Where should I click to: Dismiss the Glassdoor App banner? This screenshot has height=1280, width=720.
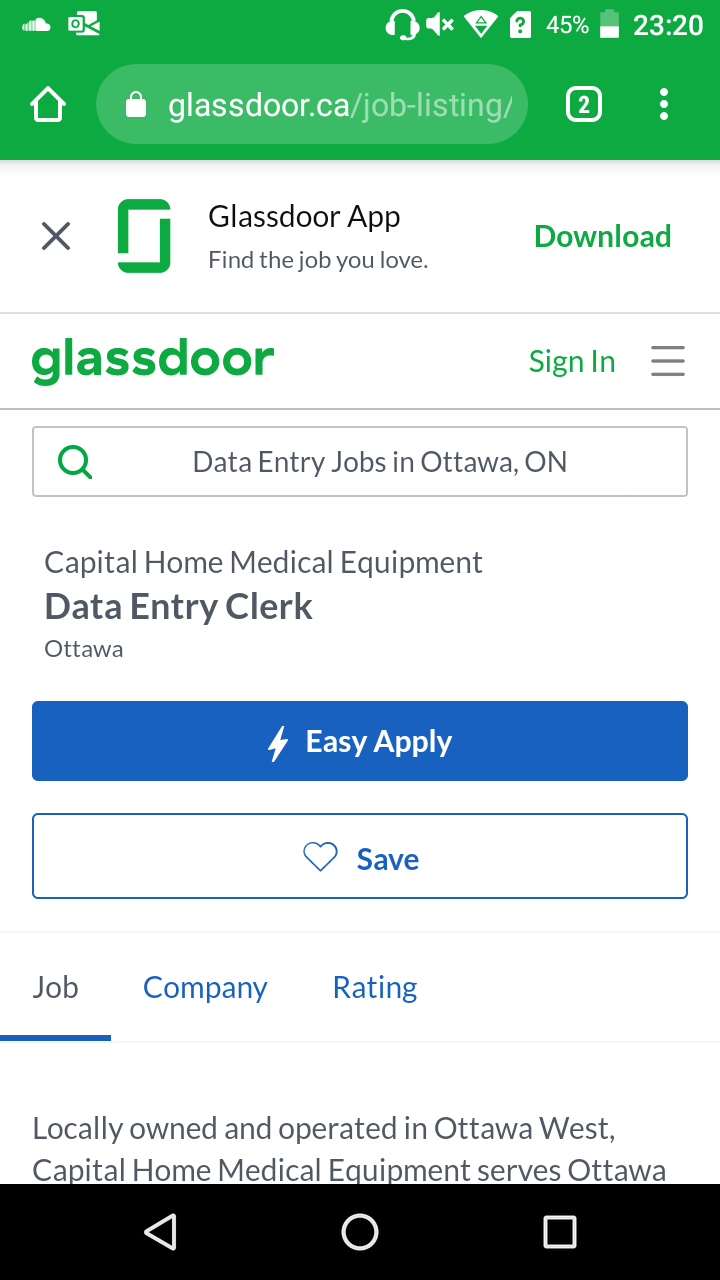(56, 237)
